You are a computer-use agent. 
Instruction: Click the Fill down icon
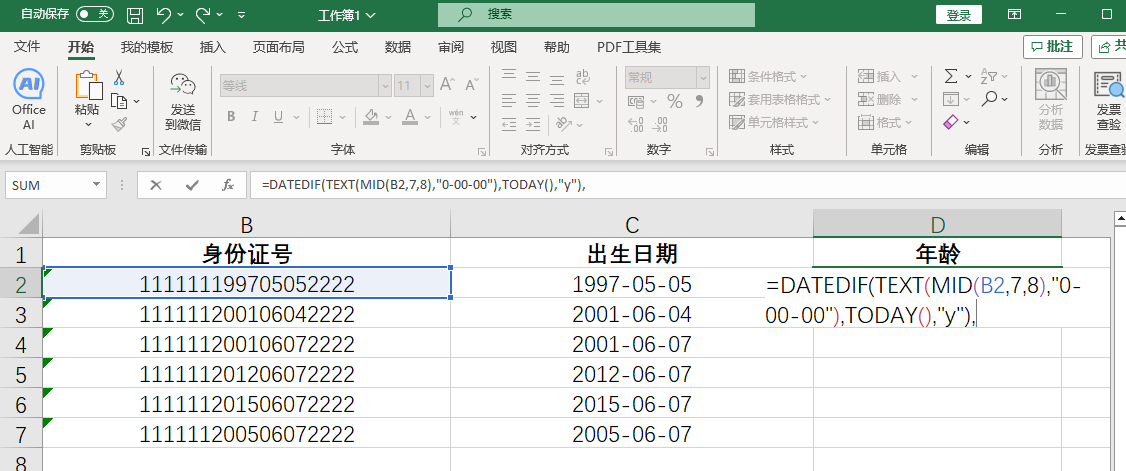pyautogui.click(x=951, y=99)
